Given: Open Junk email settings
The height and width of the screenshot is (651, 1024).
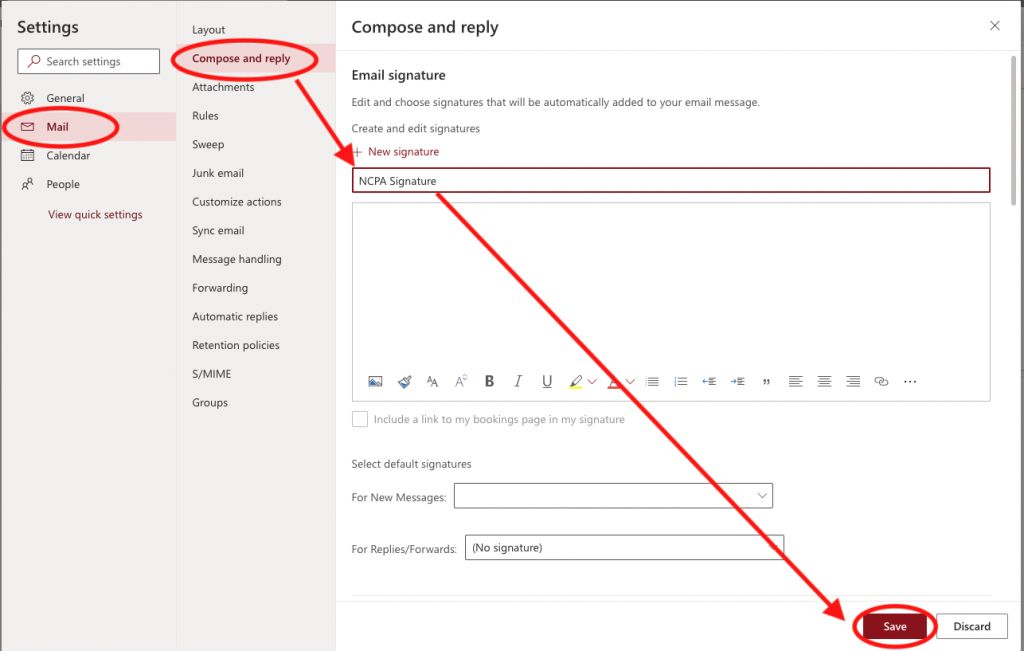Looking at the screenshot, I should pyautogui.click(x=218, y=173).
